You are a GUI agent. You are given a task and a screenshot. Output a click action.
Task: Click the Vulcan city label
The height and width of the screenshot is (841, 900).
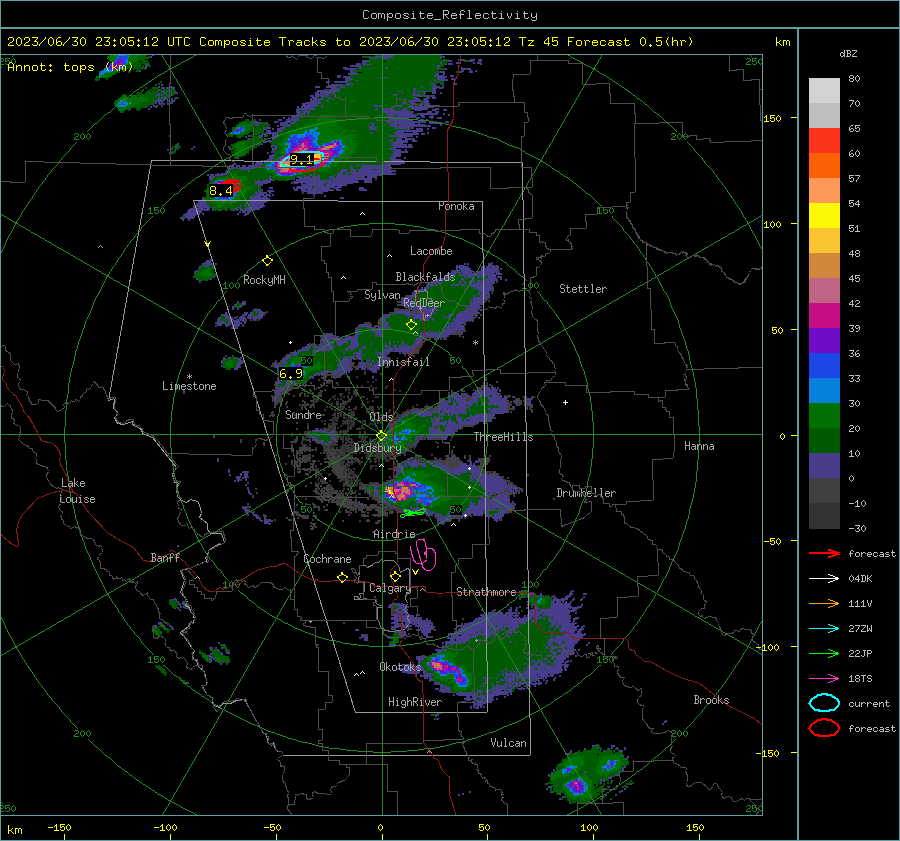click(509, 743)
